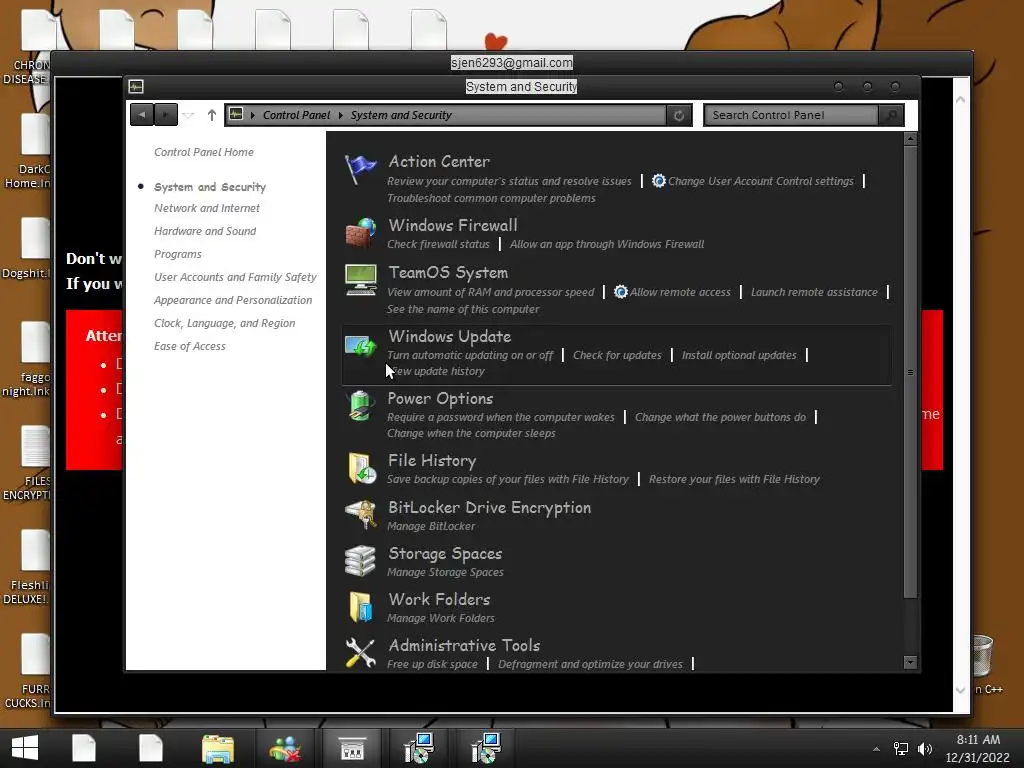Click the Search Control Panel field
This screenshot has width=1024, height=768.
[x=792, y=116]
